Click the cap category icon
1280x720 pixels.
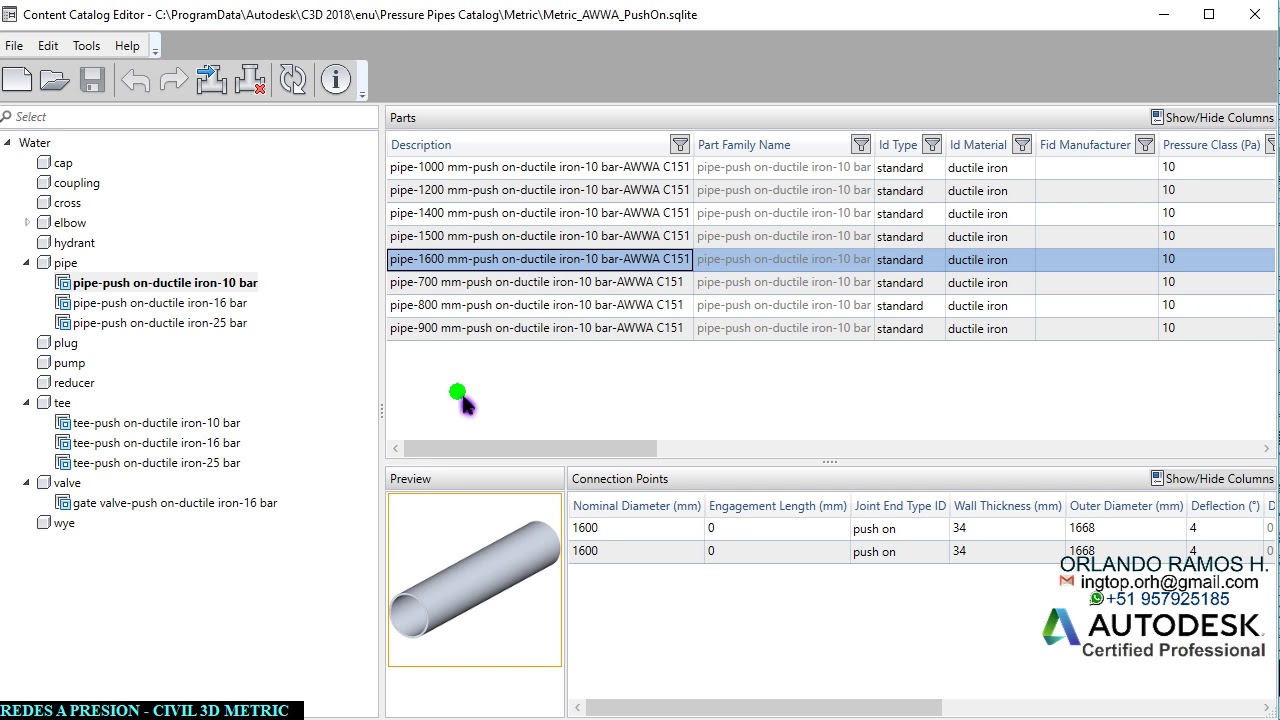click(x=44, y=163)
